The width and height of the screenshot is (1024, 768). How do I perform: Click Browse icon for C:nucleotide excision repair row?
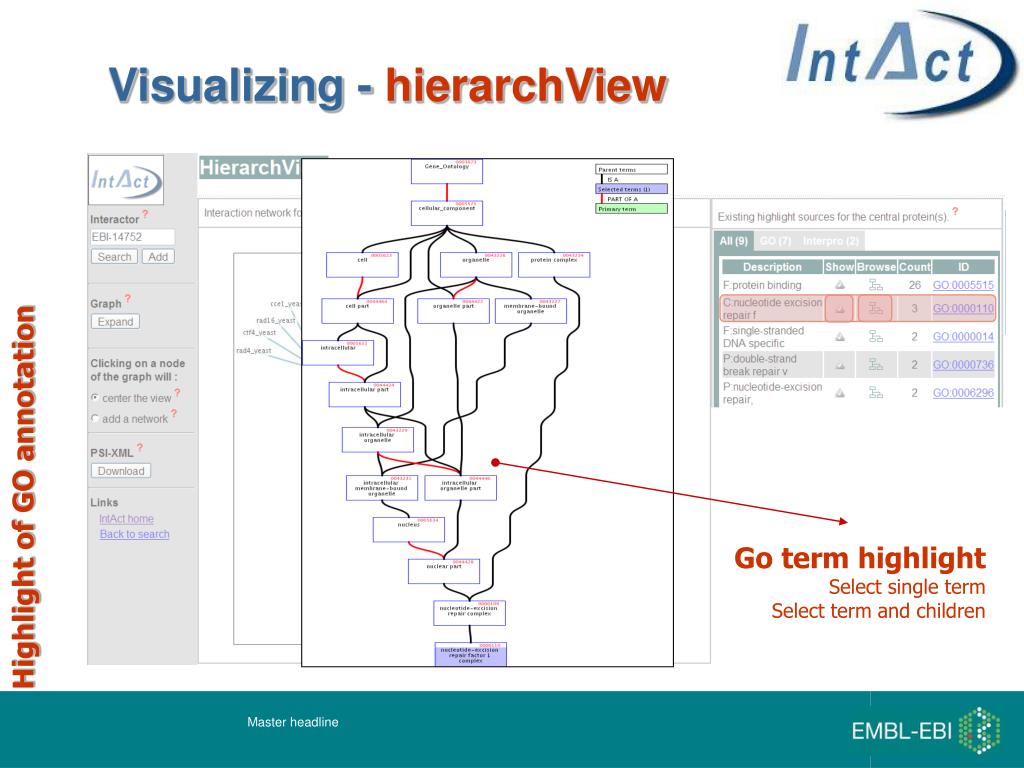[875, 308]
